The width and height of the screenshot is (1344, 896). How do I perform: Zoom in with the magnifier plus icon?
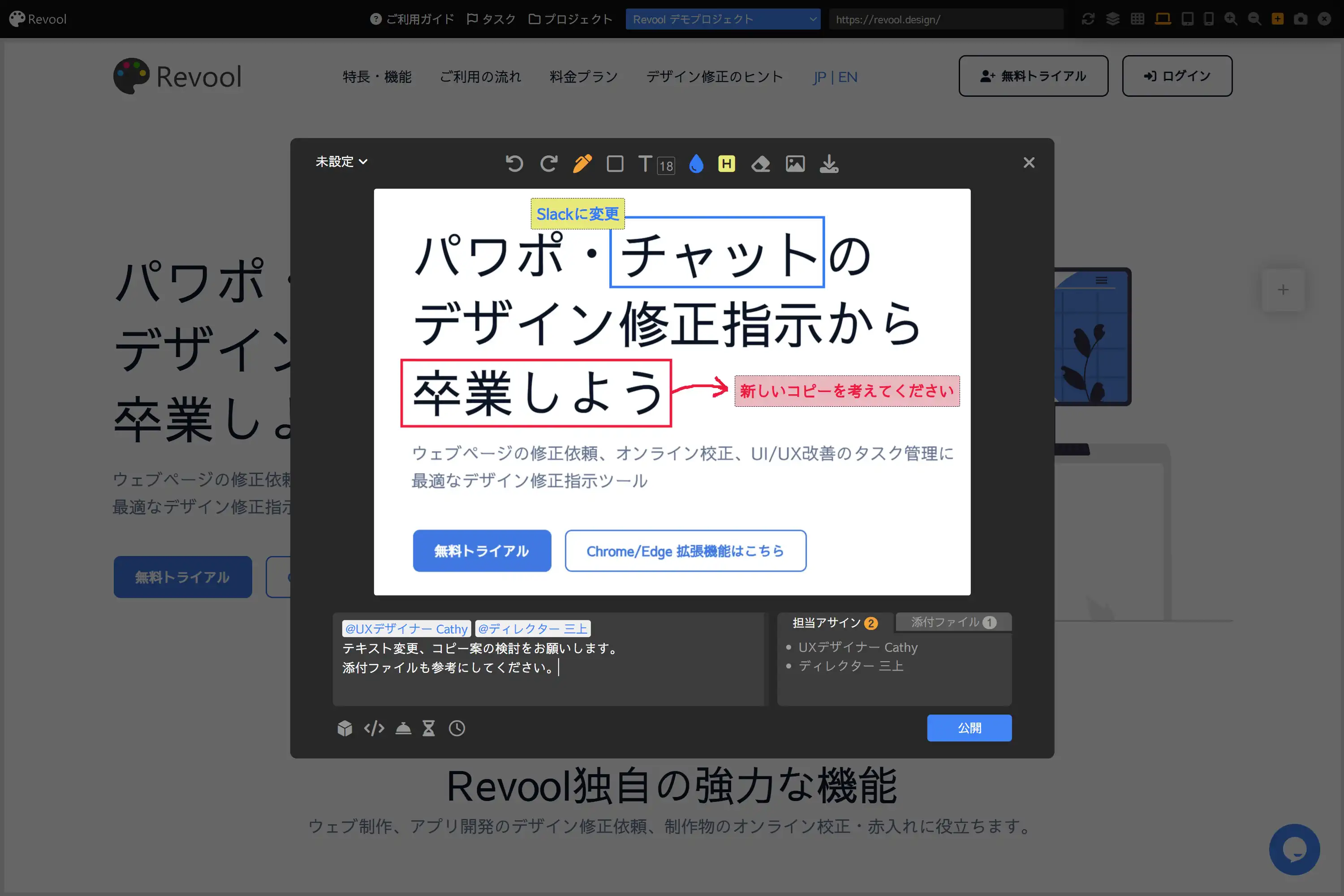point(1231,19)
